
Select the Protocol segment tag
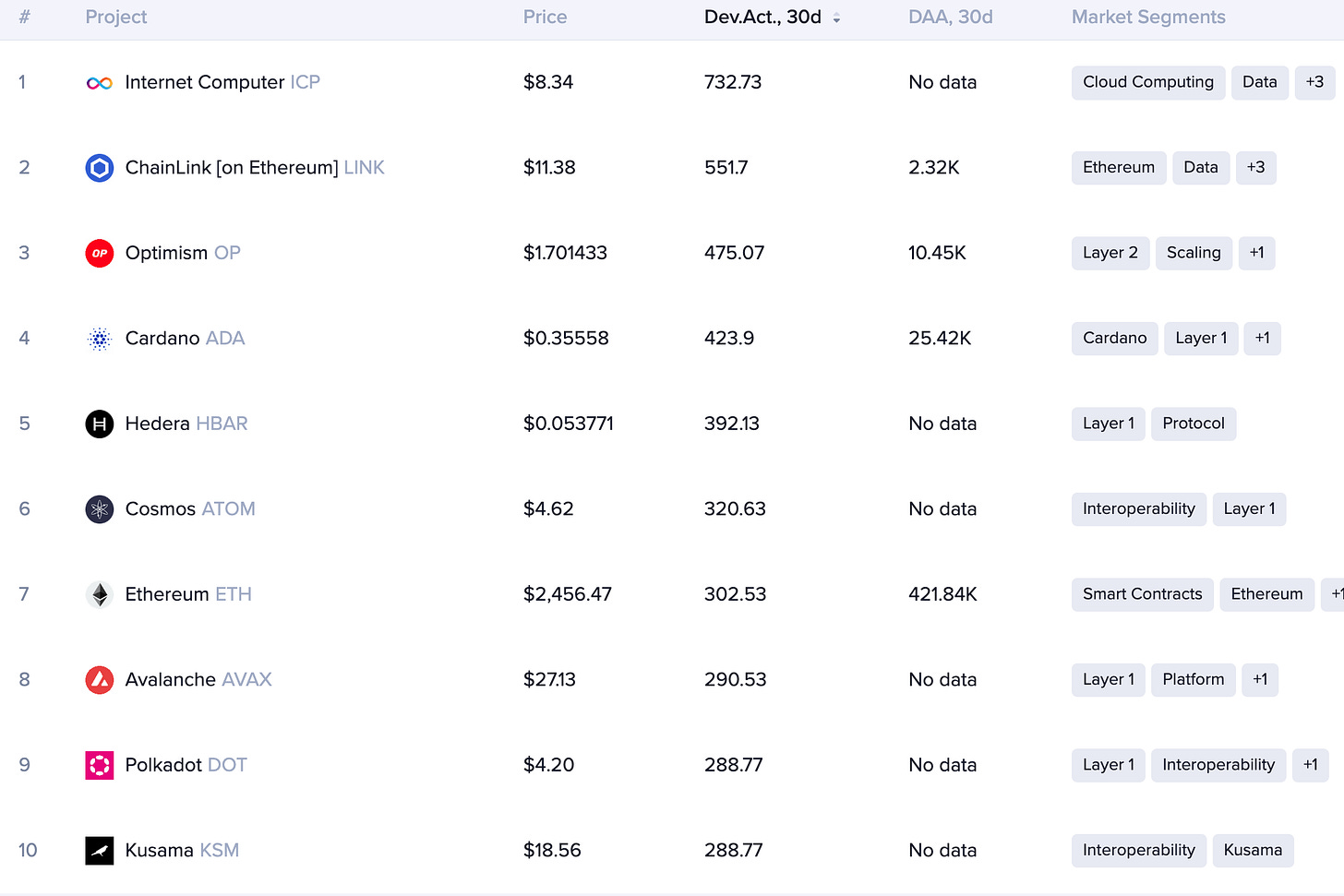[x=1194, y=424]
